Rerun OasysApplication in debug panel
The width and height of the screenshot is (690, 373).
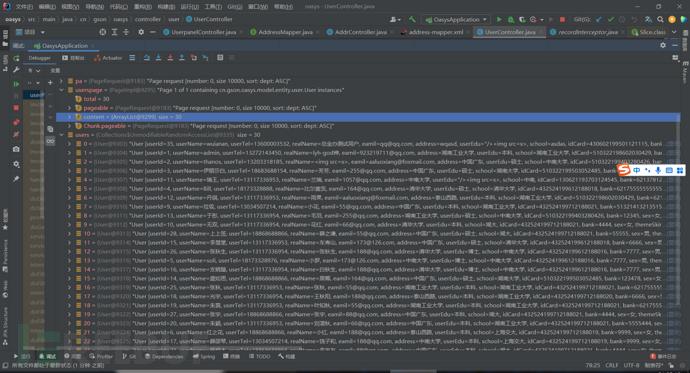16,58
